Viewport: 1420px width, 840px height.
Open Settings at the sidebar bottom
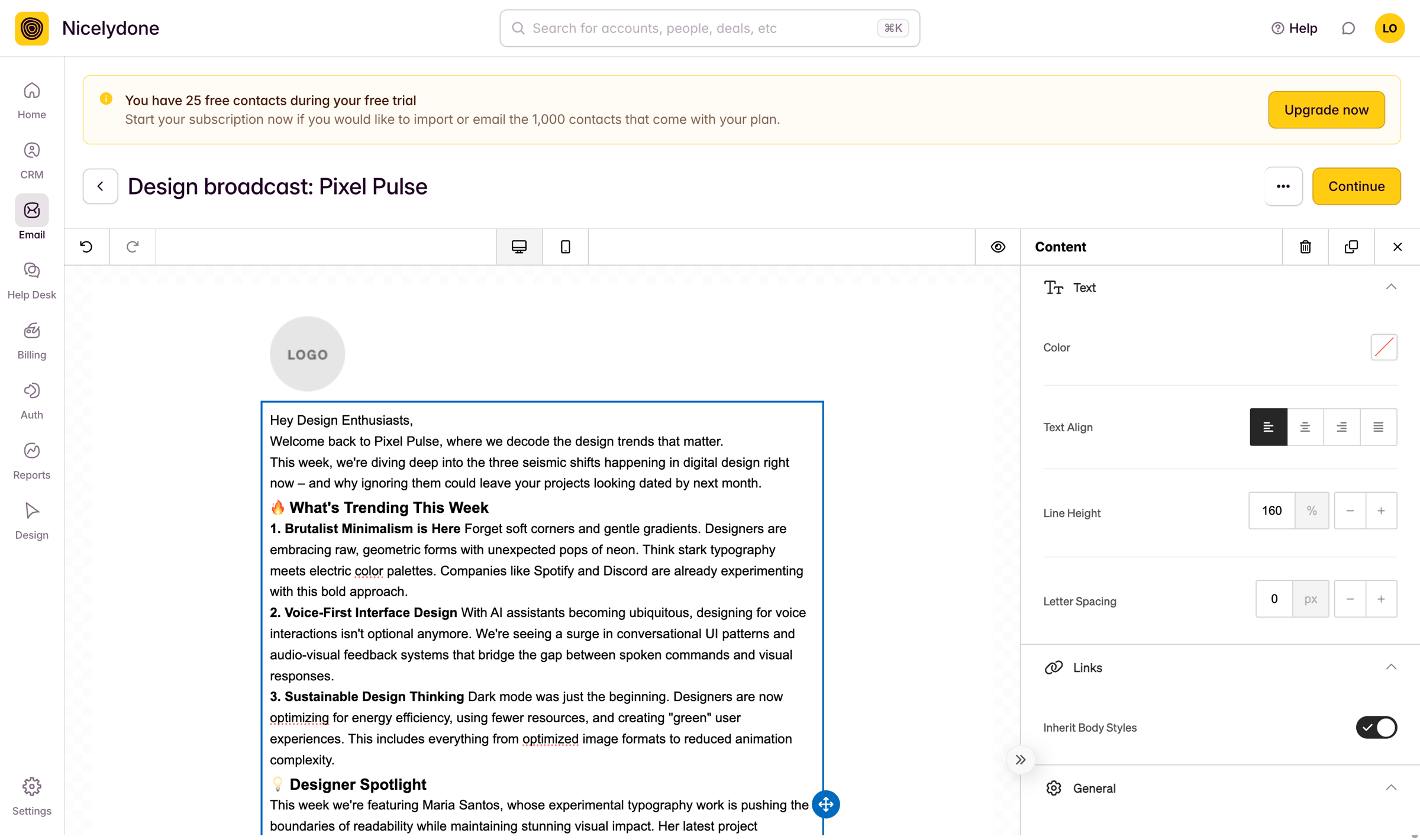click(32, 797)
